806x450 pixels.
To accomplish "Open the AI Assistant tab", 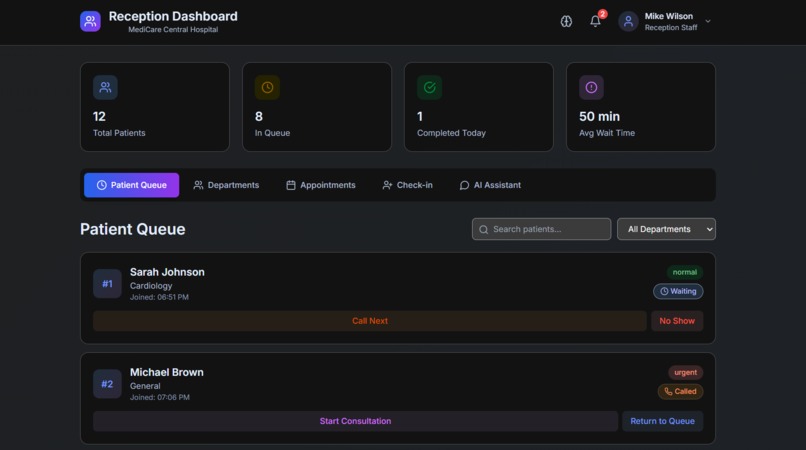I will (490, 185).
